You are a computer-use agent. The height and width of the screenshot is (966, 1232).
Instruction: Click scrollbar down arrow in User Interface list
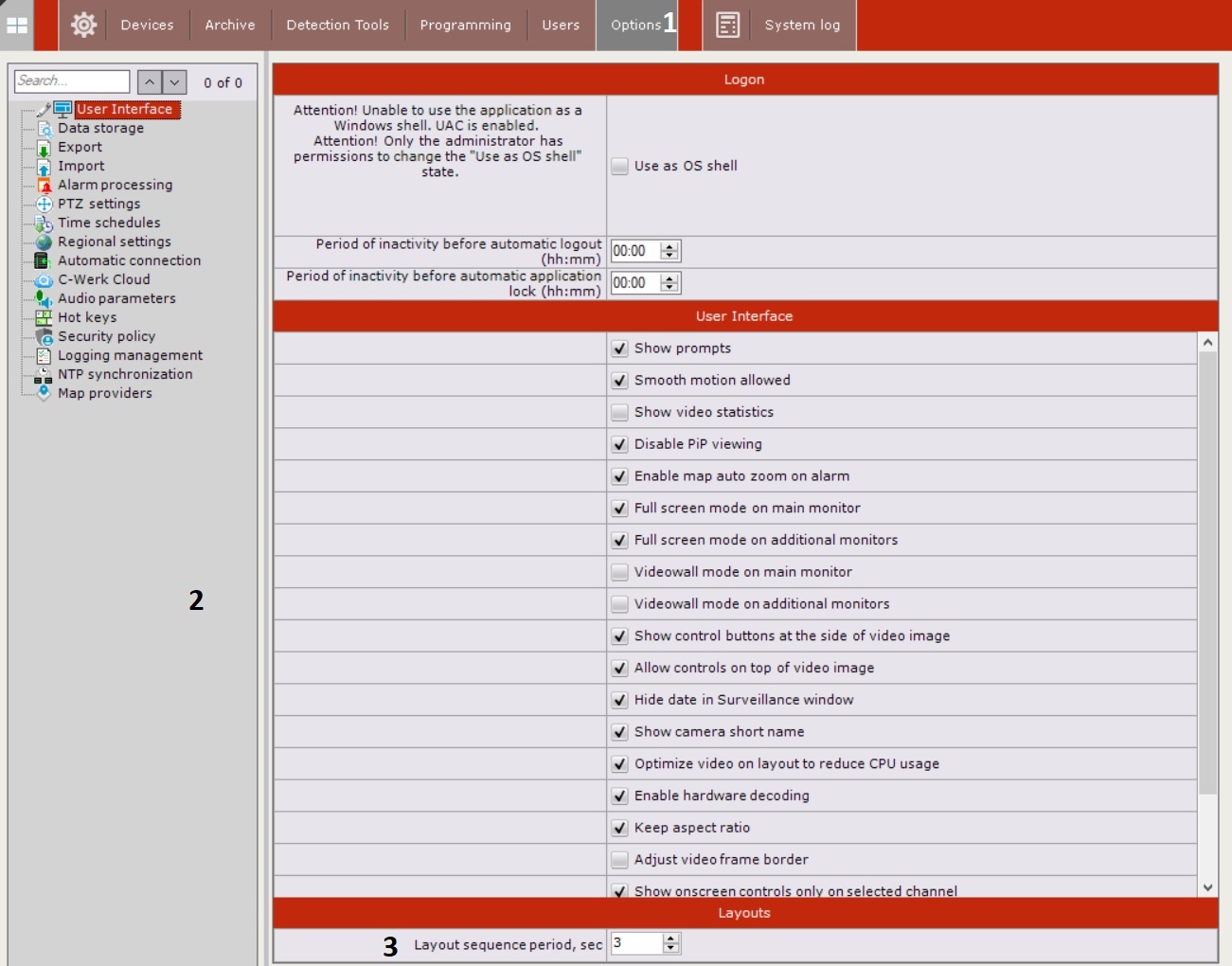point(1207,887)
